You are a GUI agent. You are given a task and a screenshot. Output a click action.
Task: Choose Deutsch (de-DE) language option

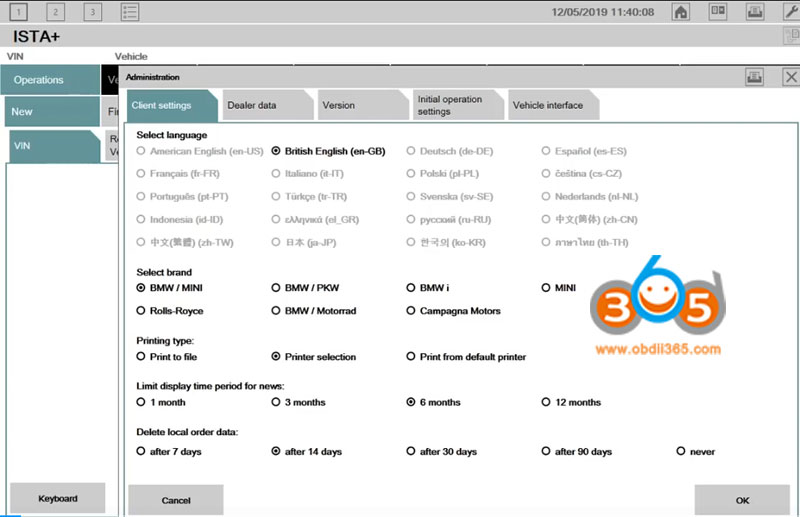click(450, 151)
